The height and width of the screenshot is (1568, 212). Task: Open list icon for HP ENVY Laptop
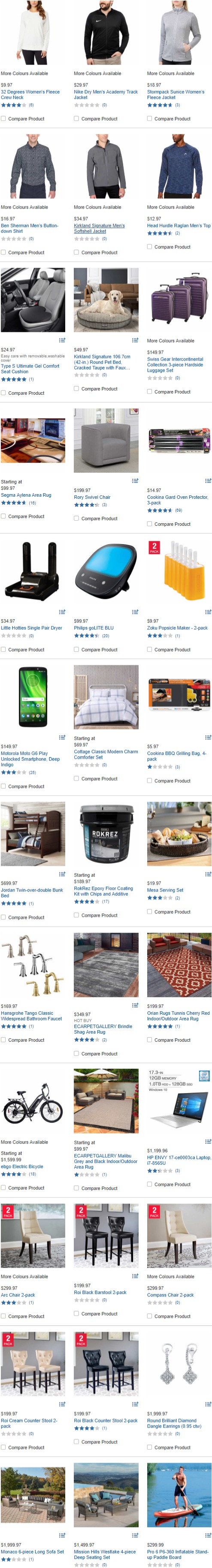pyautogui.click(x=208, y=1141)
